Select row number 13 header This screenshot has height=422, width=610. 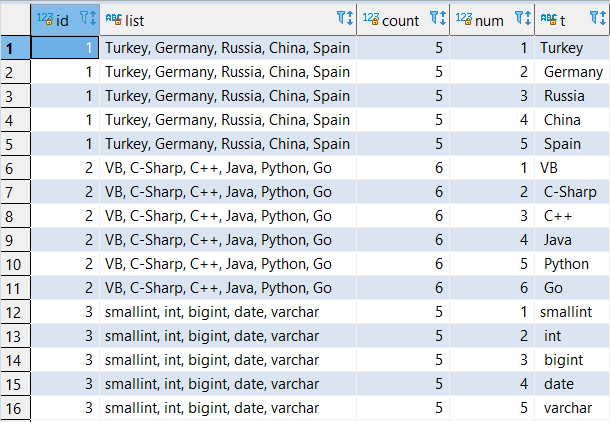pyautogui.click(x=15, y=336)
